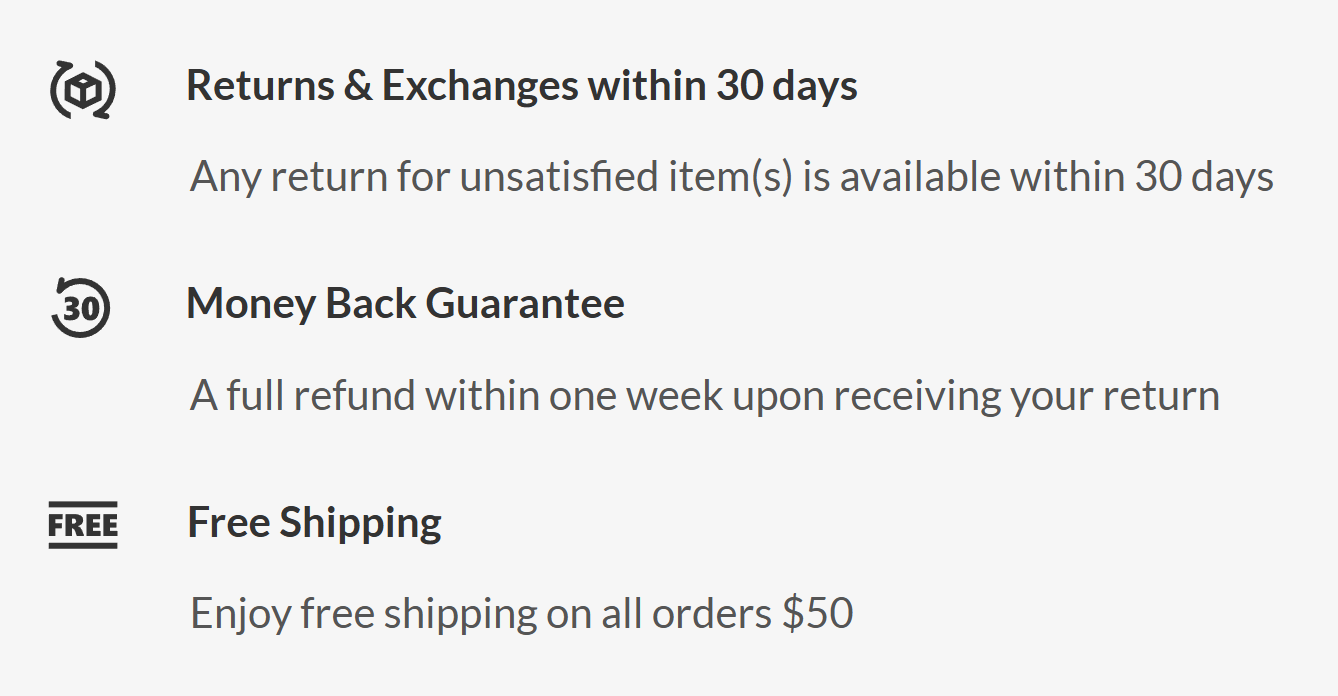Click the word 'Guarantee' in the second heading

tap(526, 304)
